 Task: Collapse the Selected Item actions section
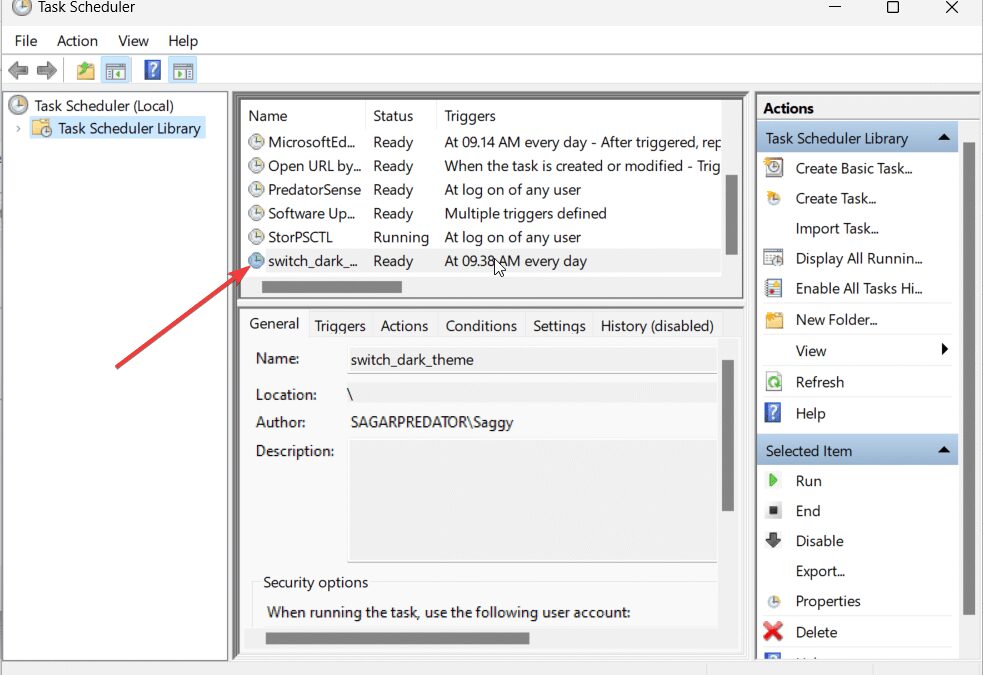[943, 451]
